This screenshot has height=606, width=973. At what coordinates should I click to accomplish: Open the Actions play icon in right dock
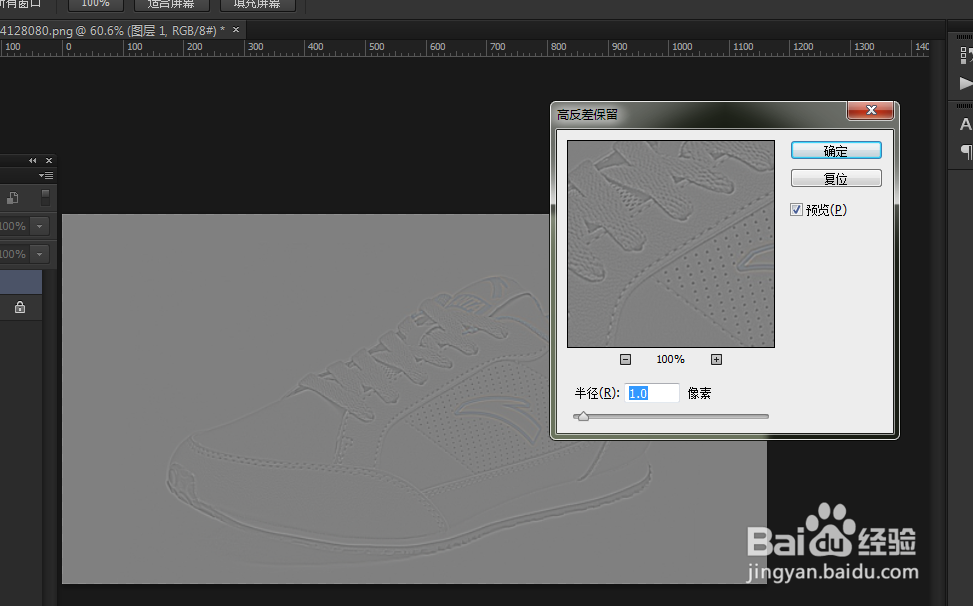click(x=966, y=83)
